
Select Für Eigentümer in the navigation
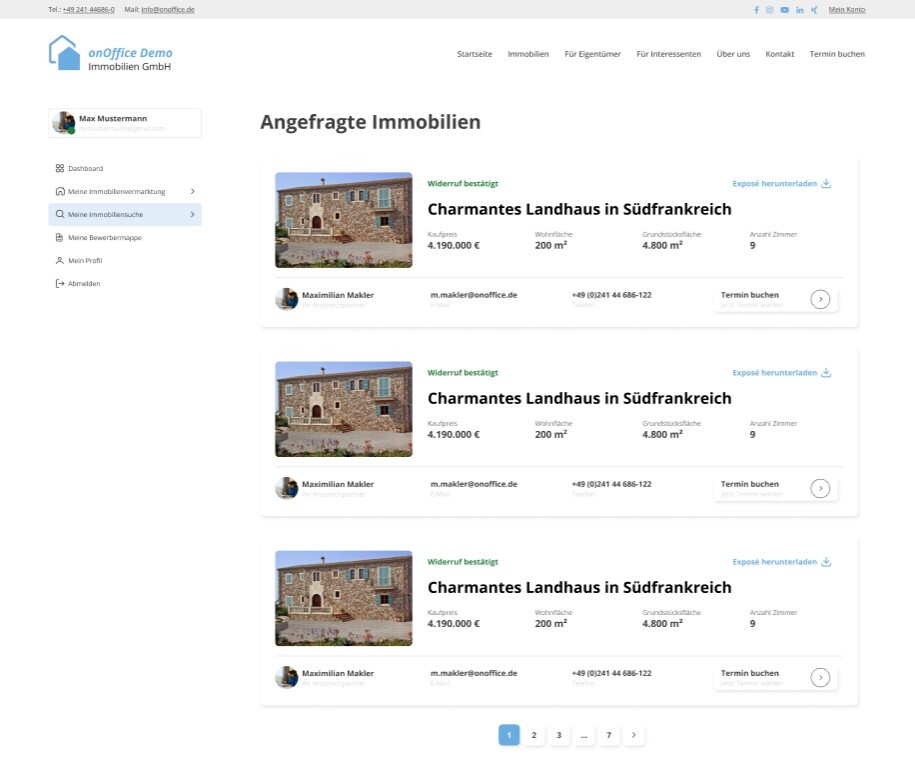[593, 54]
